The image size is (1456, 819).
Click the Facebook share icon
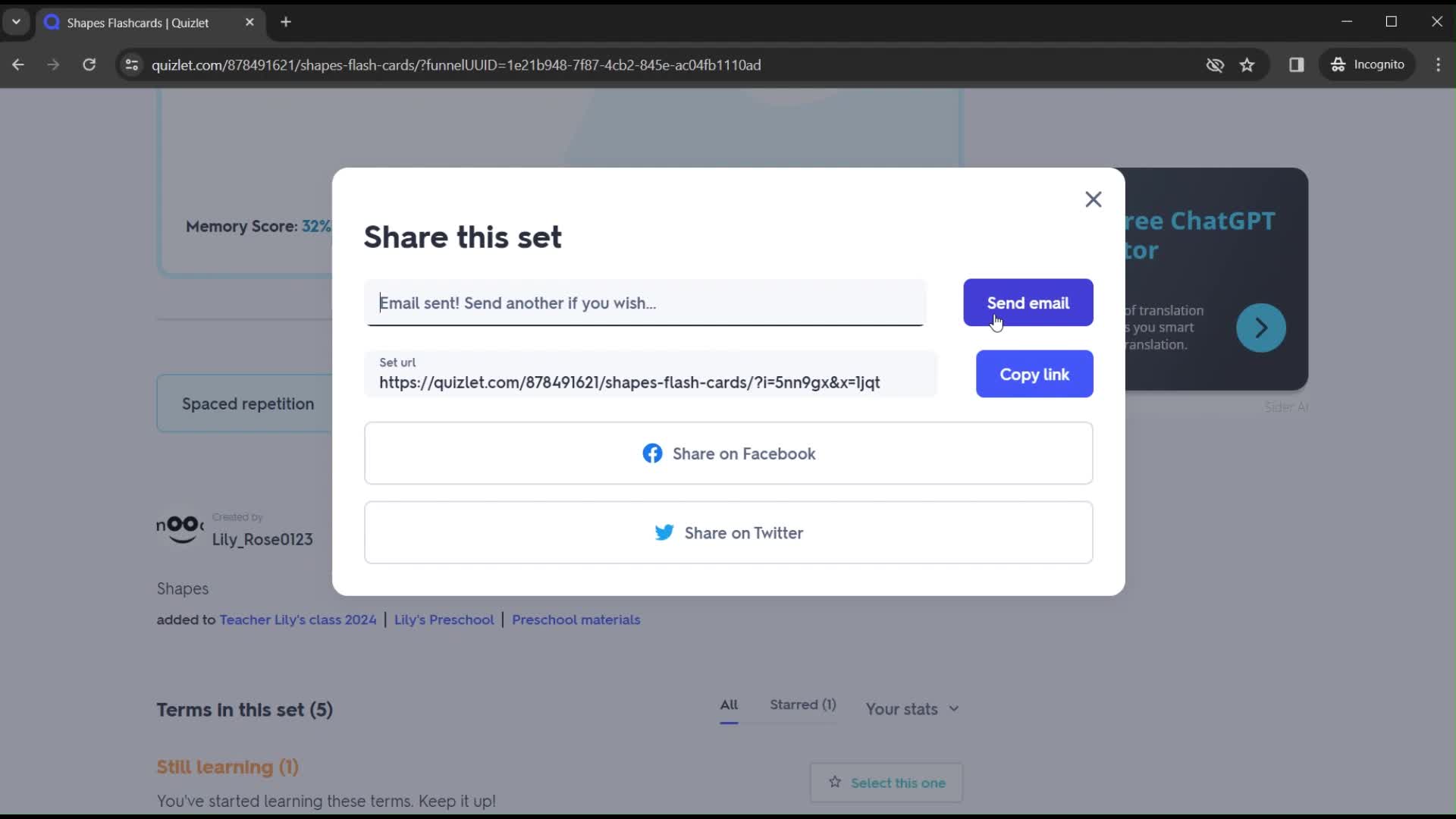[x=651, y=454]
